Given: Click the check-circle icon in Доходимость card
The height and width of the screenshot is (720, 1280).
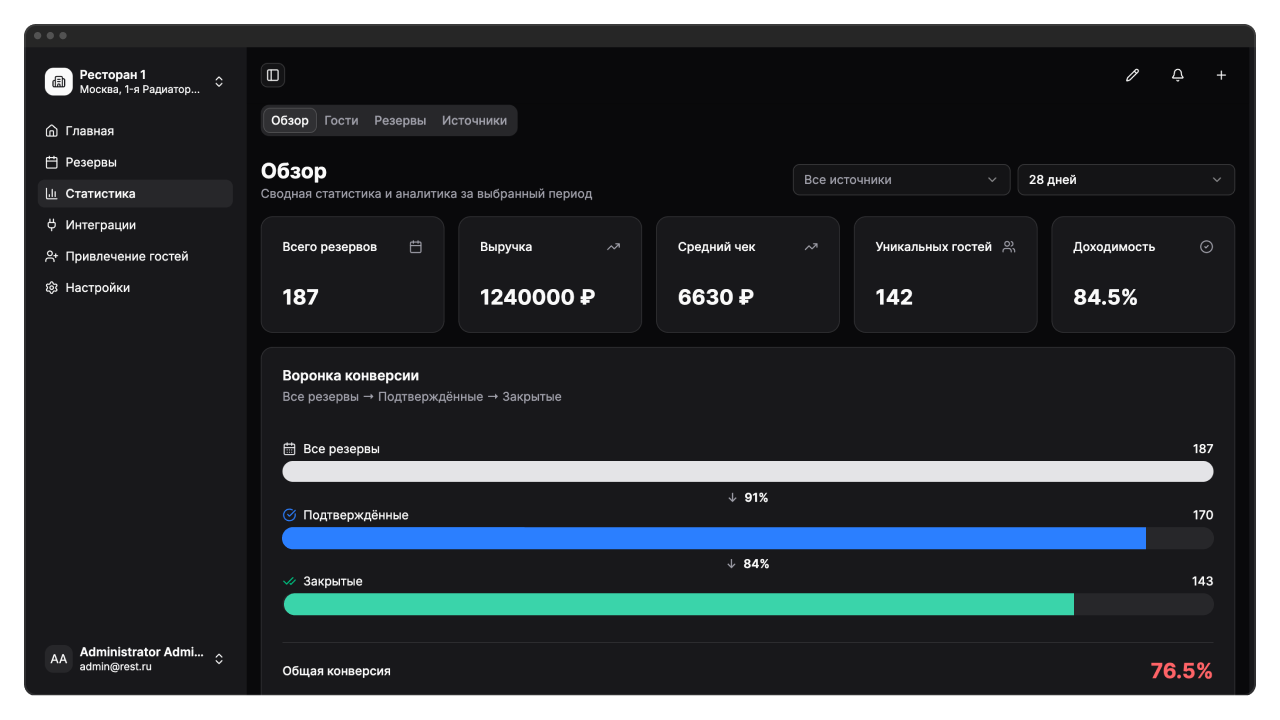Looking at the screenshot, I should [1206, 247].
